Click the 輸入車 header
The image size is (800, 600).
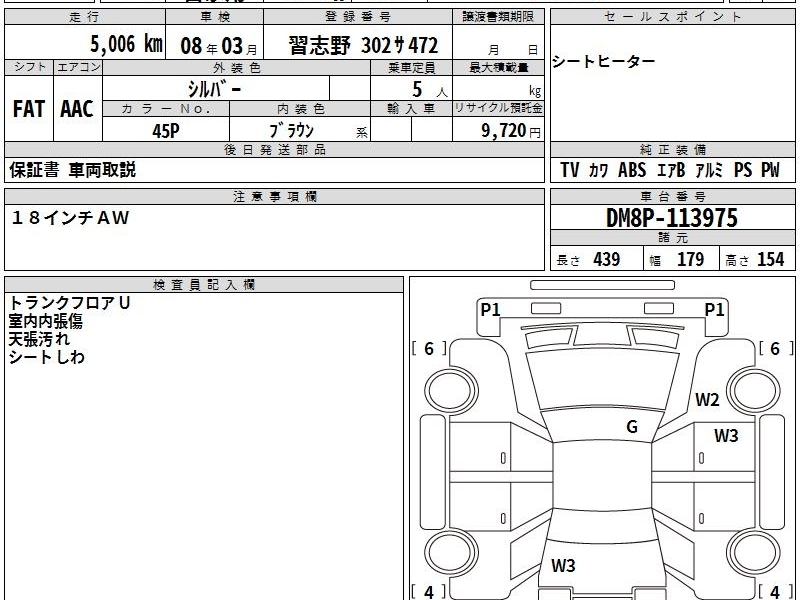pos(411,109)
